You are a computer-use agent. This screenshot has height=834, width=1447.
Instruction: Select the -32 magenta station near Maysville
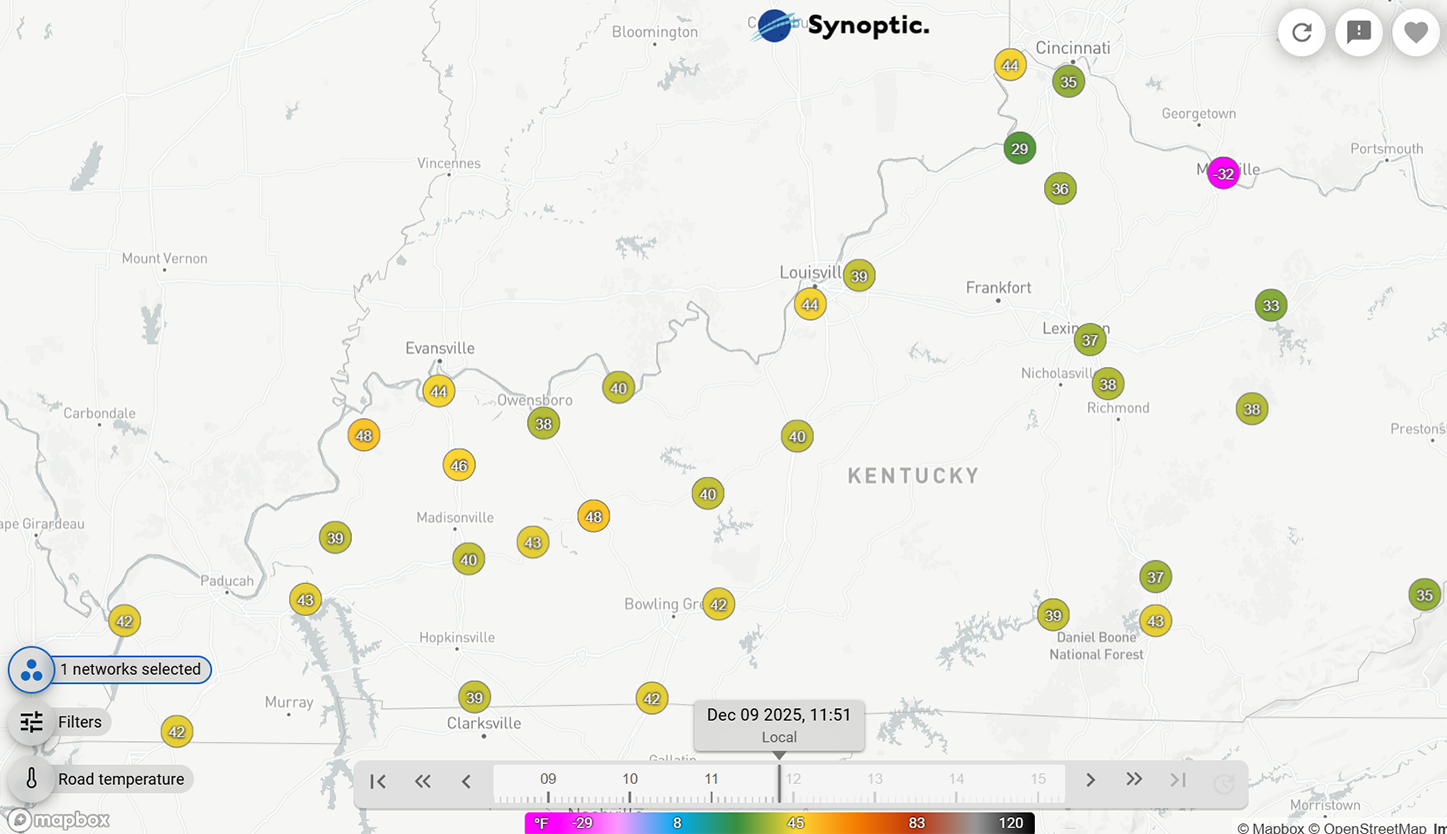[1223, 173]
